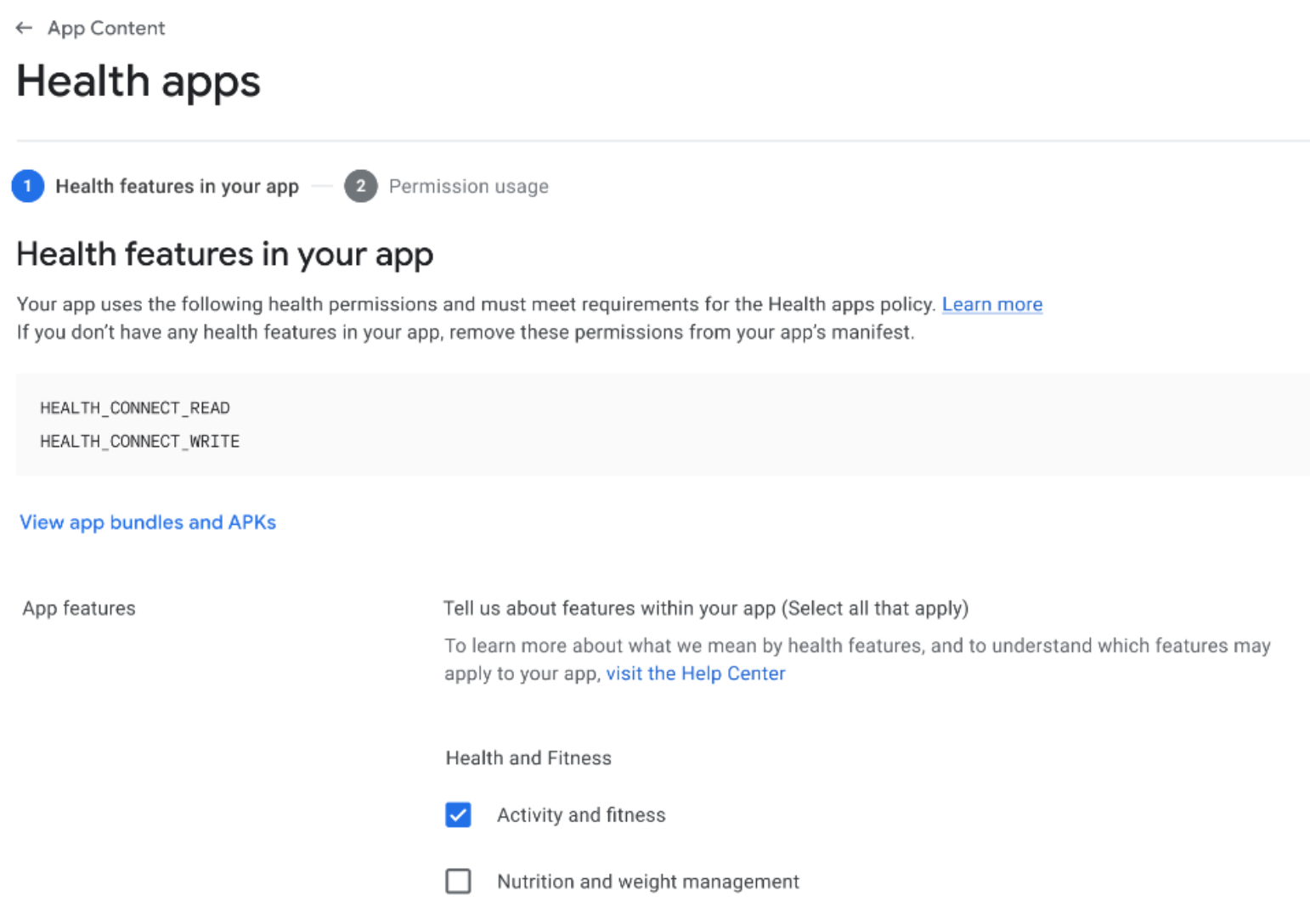The width and height of the screenshot is (1310, 924).
Task: Click the Health apps page title
Action: pos(138,81)
